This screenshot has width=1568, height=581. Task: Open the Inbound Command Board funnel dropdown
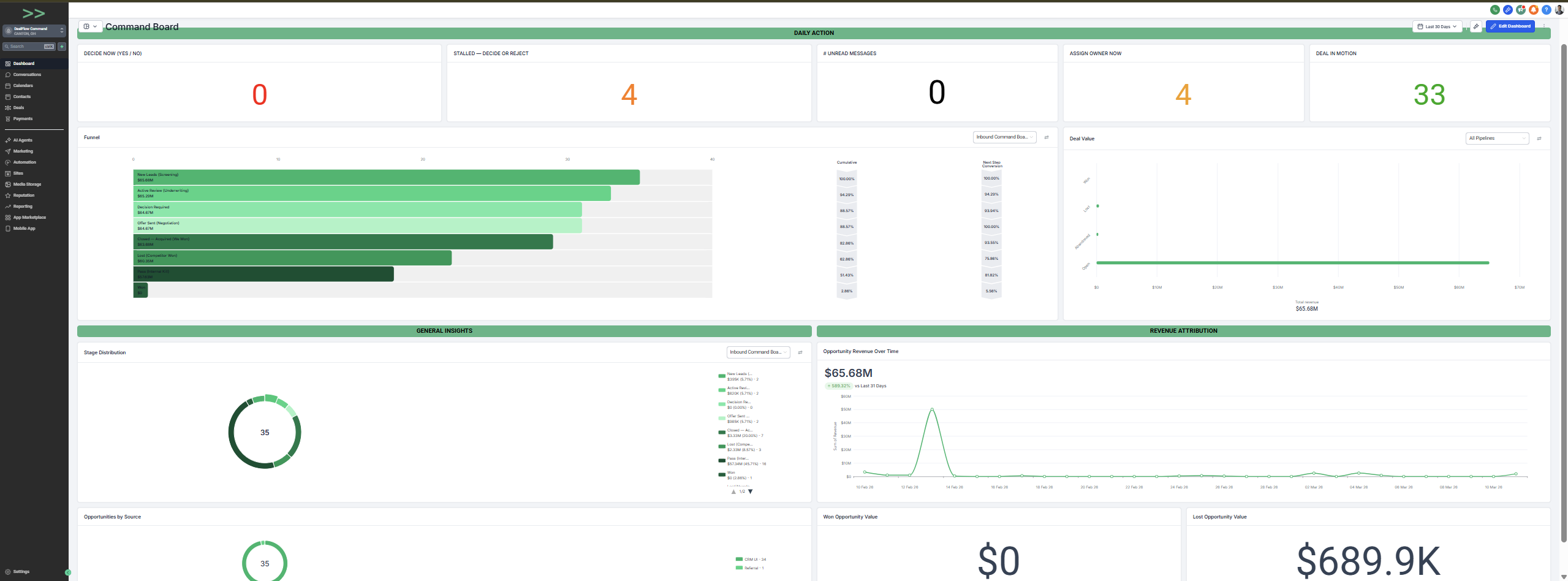[x=1005, y=137]
